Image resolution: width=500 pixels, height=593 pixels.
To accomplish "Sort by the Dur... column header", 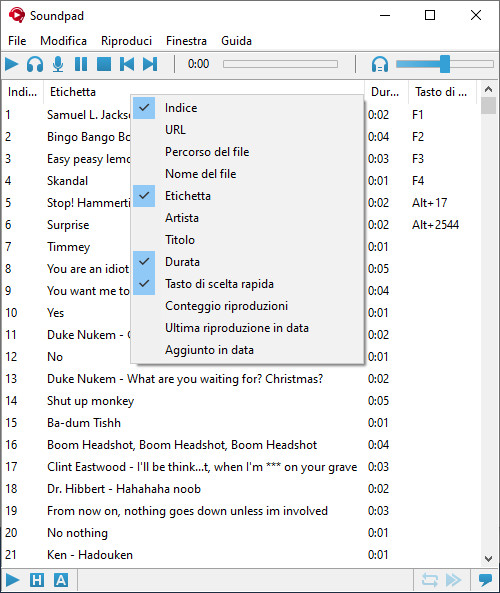I will point(386,92).
